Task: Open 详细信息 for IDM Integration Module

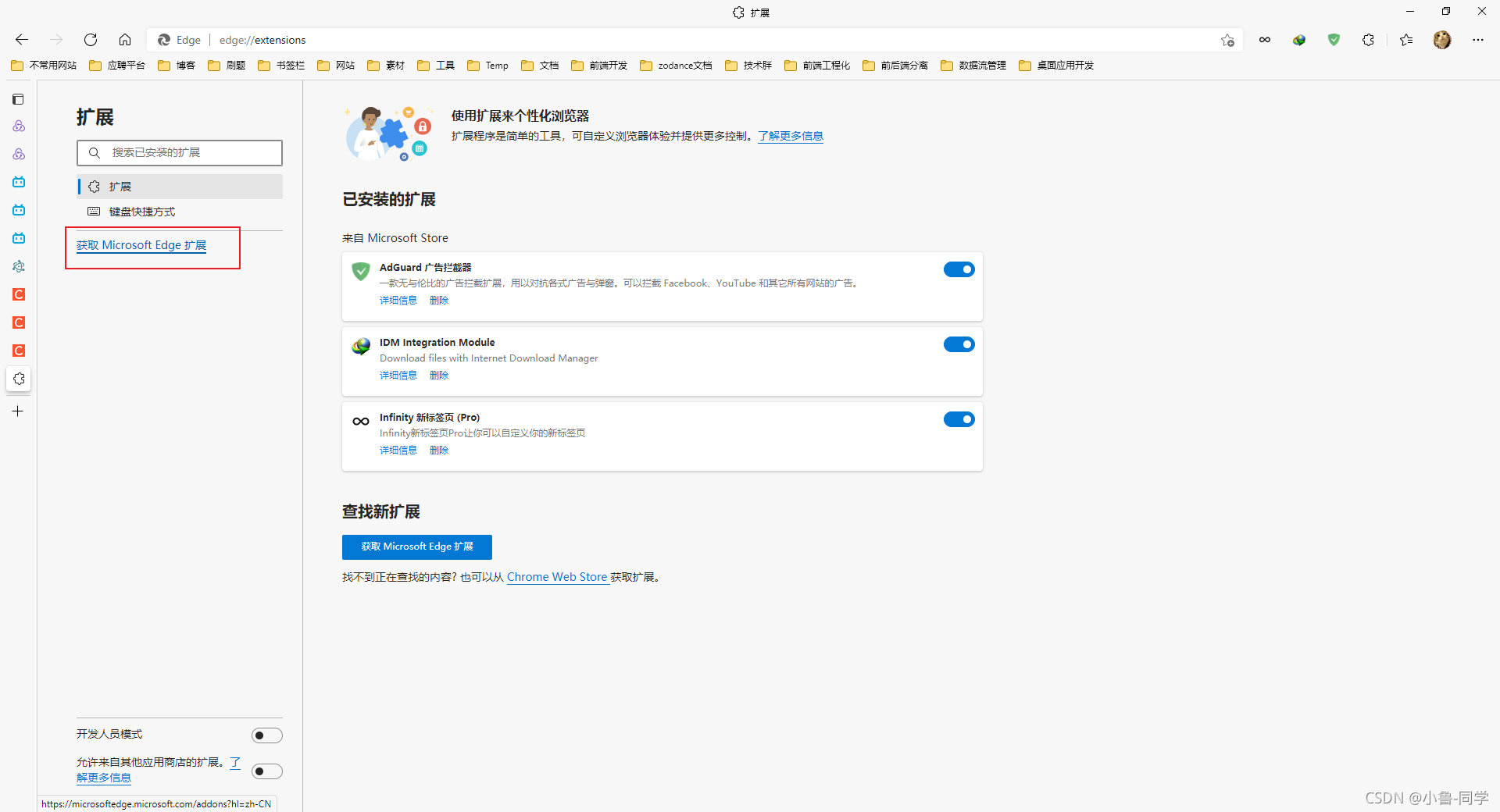Action: pyautogui.click(x=398, y=376)
